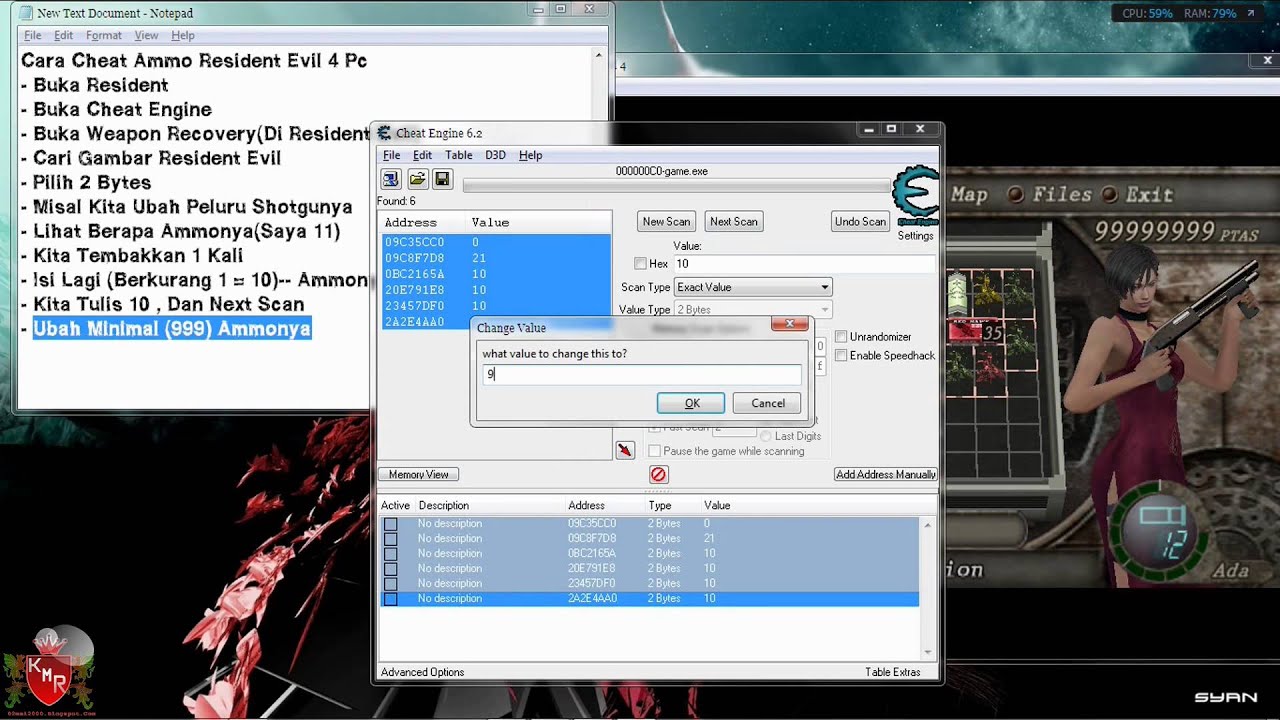Screen dimensions: 1280x720
Task: Click the Notepad title bar icon
Action: click(24, 13)
